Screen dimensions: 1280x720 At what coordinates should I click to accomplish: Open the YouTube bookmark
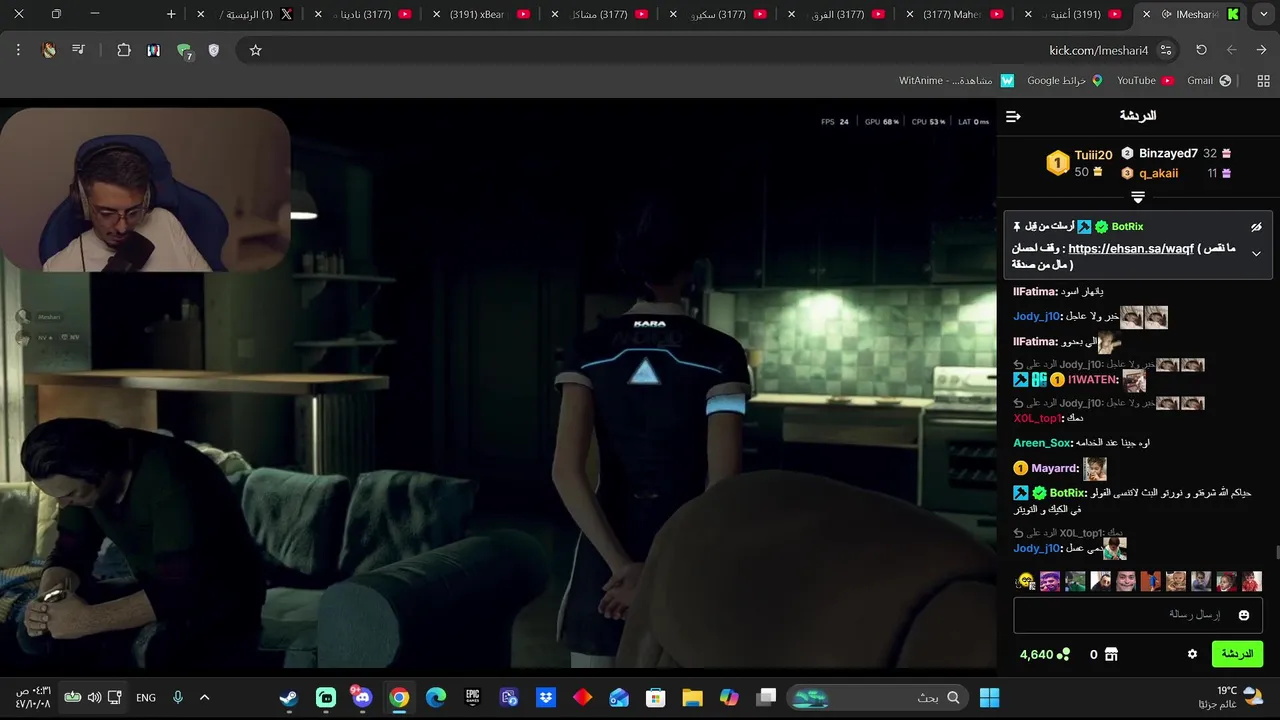(1145, 80)
